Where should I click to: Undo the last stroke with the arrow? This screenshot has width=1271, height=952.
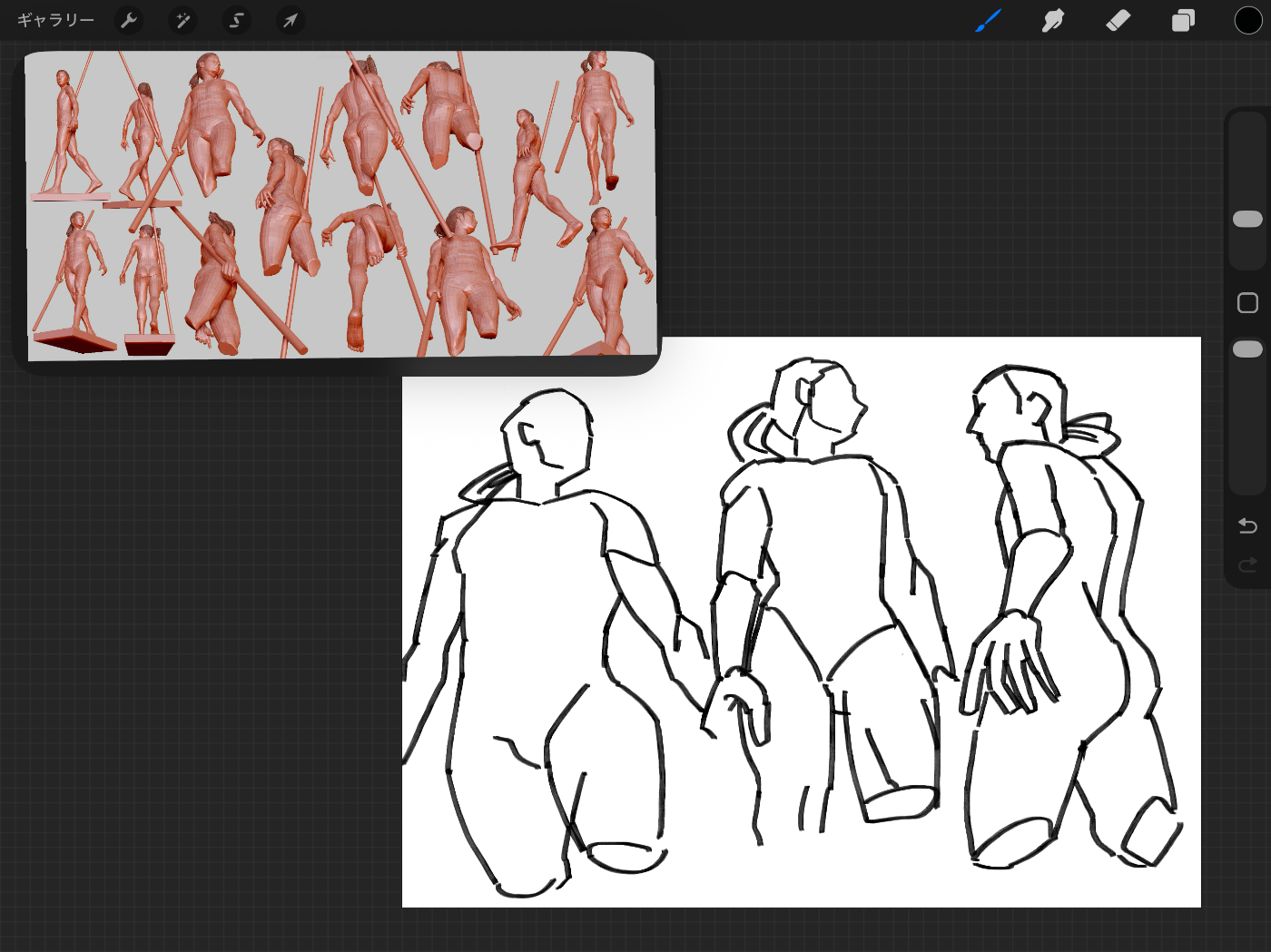[x=1247, y=526]
